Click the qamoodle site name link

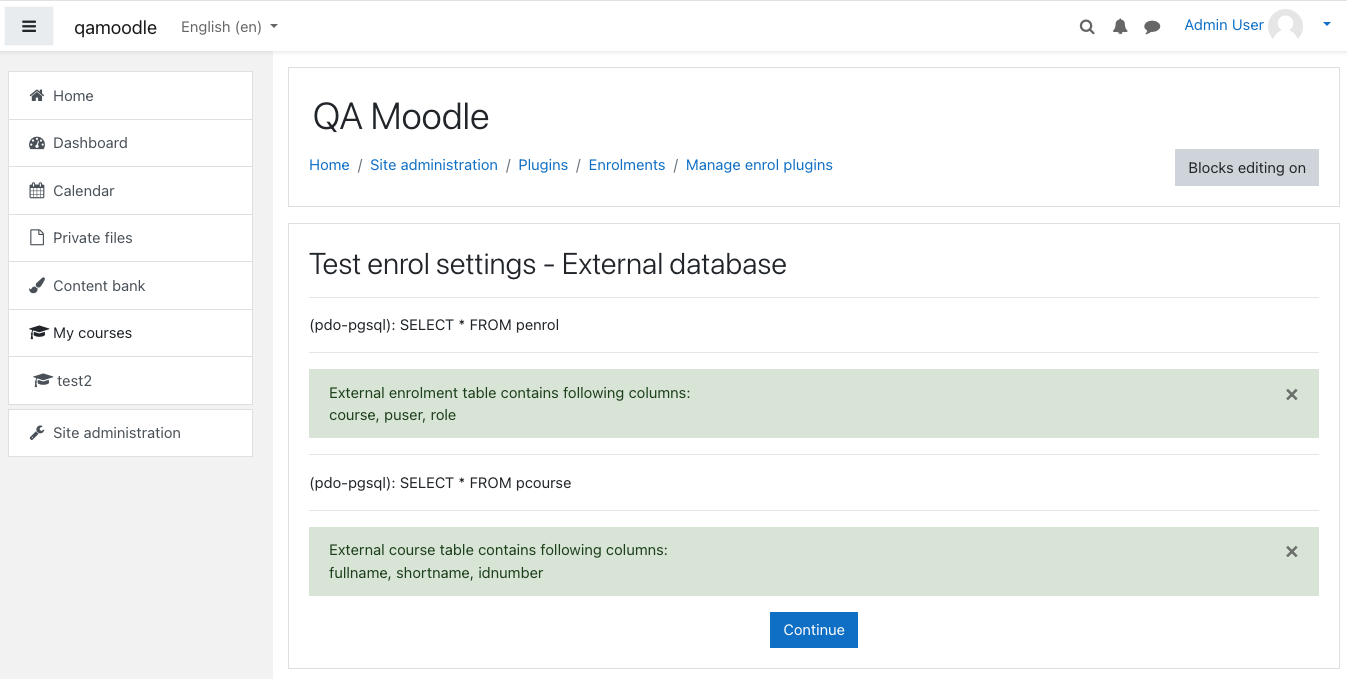[115, 28]
